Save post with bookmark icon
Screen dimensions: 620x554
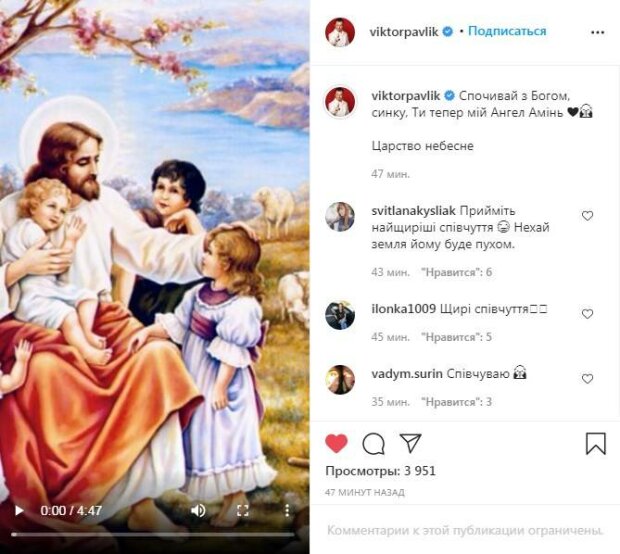(x=595, y=443)
